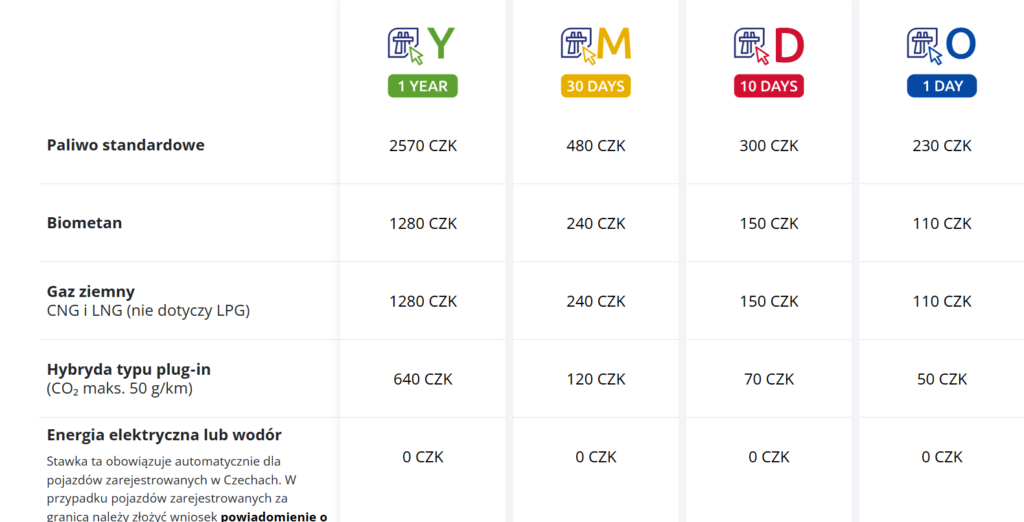
Task: Click the one-day vignette highway icon
Action: click(x=924, y=44)
